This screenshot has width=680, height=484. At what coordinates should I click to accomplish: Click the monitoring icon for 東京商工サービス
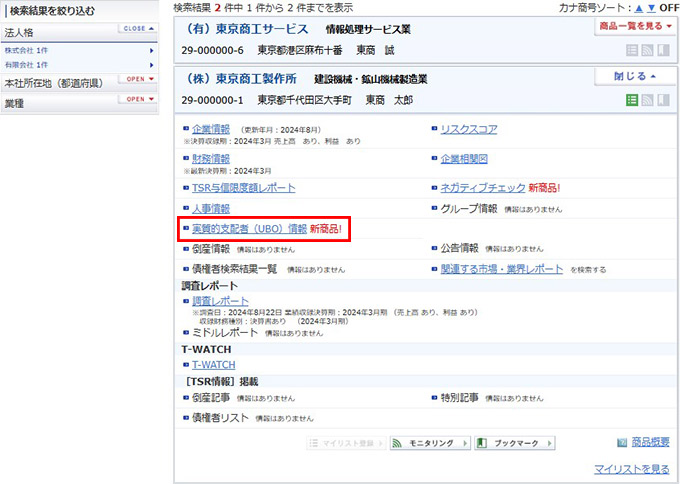click(647, 50)
